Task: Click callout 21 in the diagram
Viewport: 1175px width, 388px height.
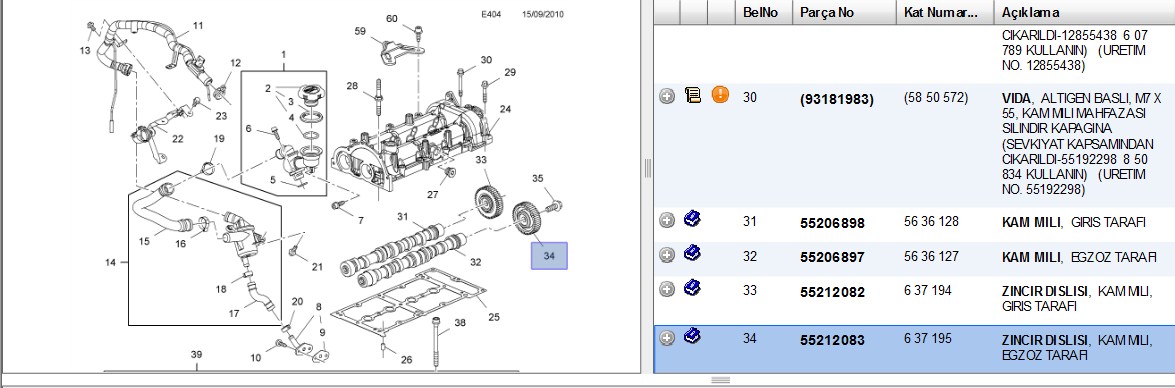Action: [x=317, y=267]
